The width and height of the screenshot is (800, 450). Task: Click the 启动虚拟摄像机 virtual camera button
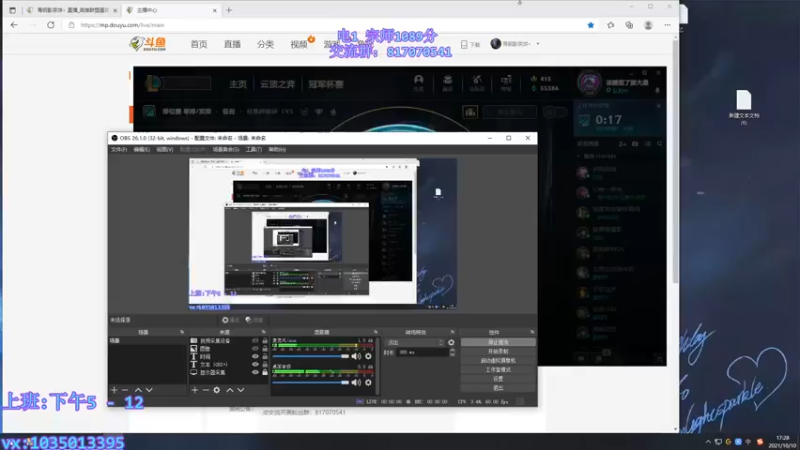point(498,361)
